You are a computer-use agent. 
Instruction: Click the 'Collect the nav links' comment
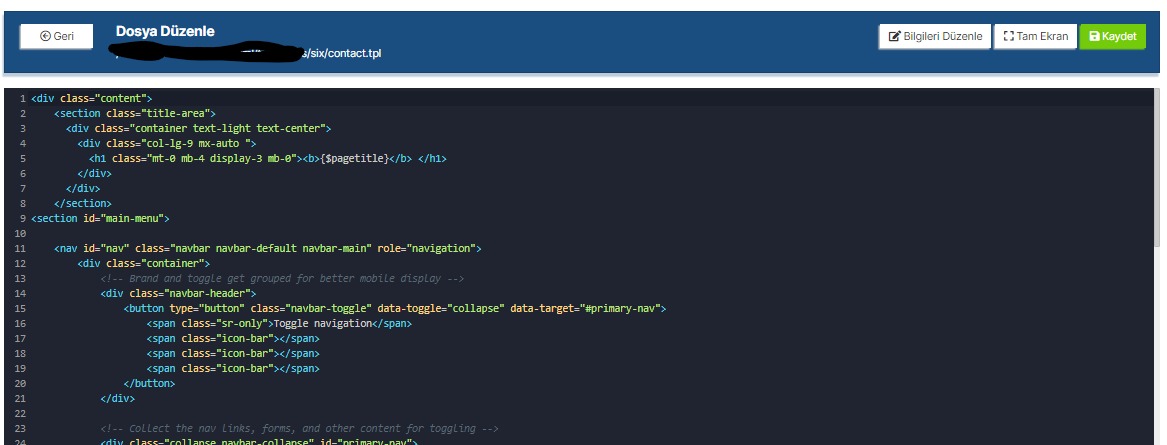tap(298, 428)
